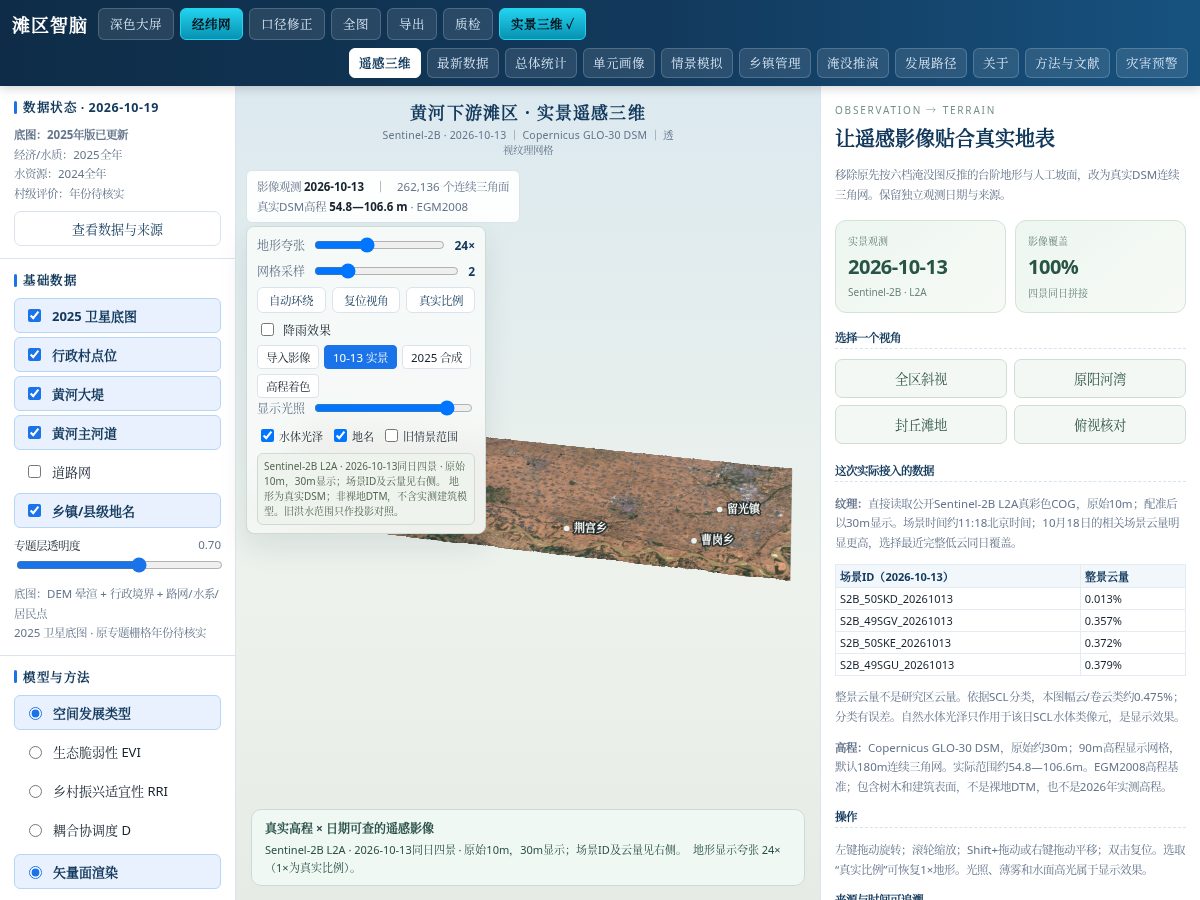
Task: Click the 真实比例 button
Action: [441, 300]
